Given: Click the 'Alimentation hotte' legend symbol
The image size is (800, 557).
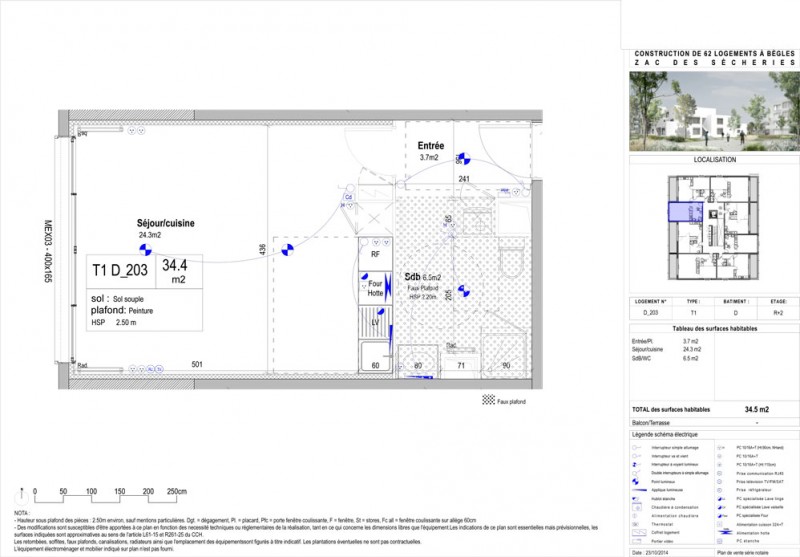Looking at the screenshot, I should click(724, 533).
